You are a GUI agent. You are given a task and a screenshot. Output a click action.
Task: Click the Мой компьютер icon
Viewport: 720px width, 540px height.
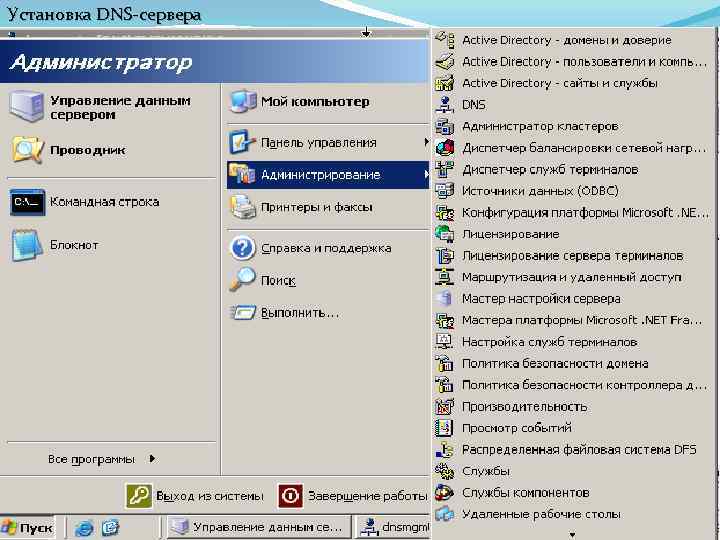tap(242, 102)
